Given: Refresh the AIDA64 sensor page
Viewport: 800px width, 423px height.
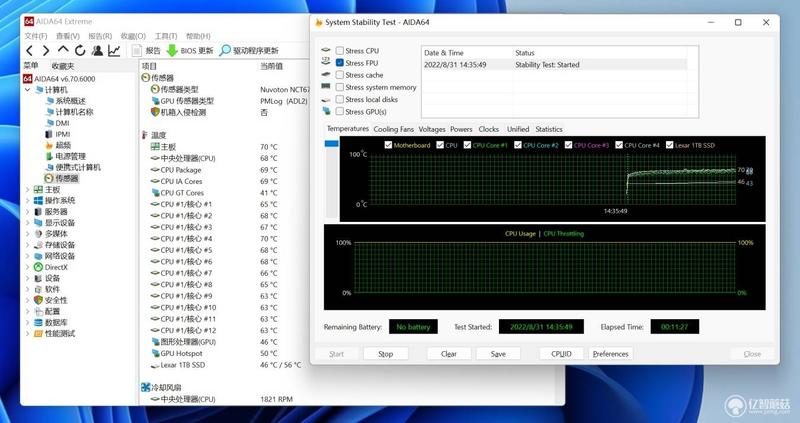Looking at the screenshot, I should coord(80,51).
